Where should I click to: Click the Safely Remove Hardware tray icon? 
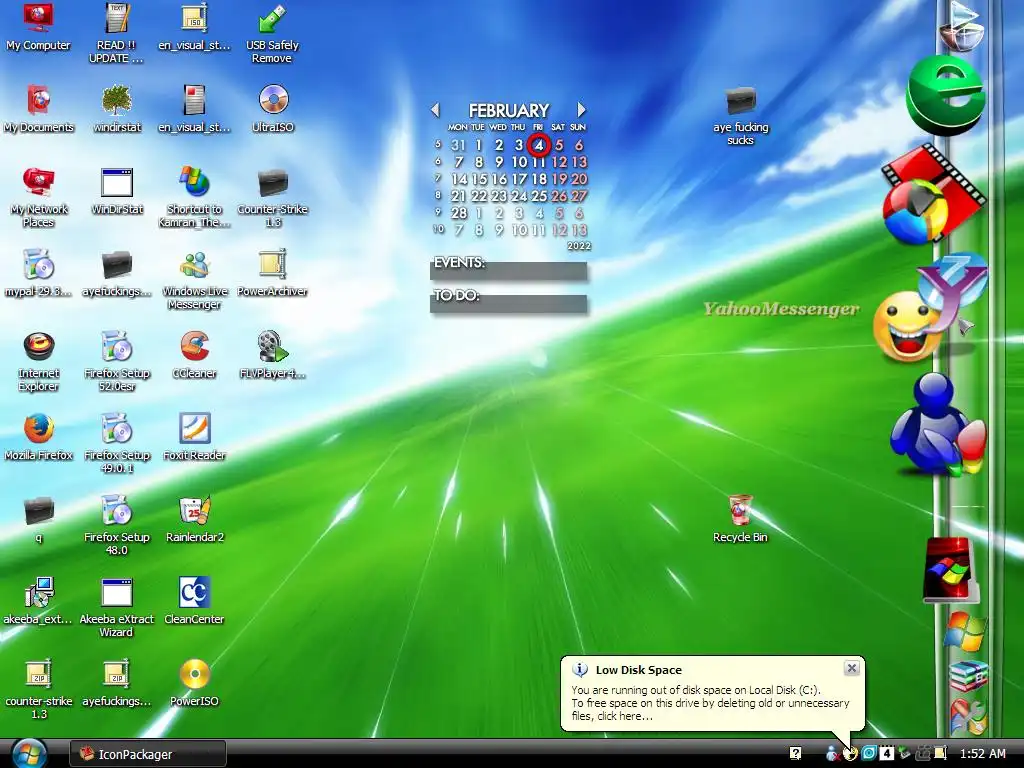[904, 754]
